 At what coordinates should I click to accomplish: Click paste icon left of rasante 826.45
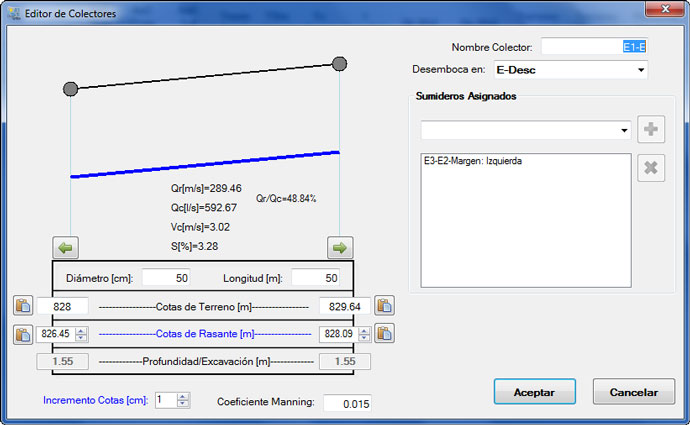[x=23, y=334]
